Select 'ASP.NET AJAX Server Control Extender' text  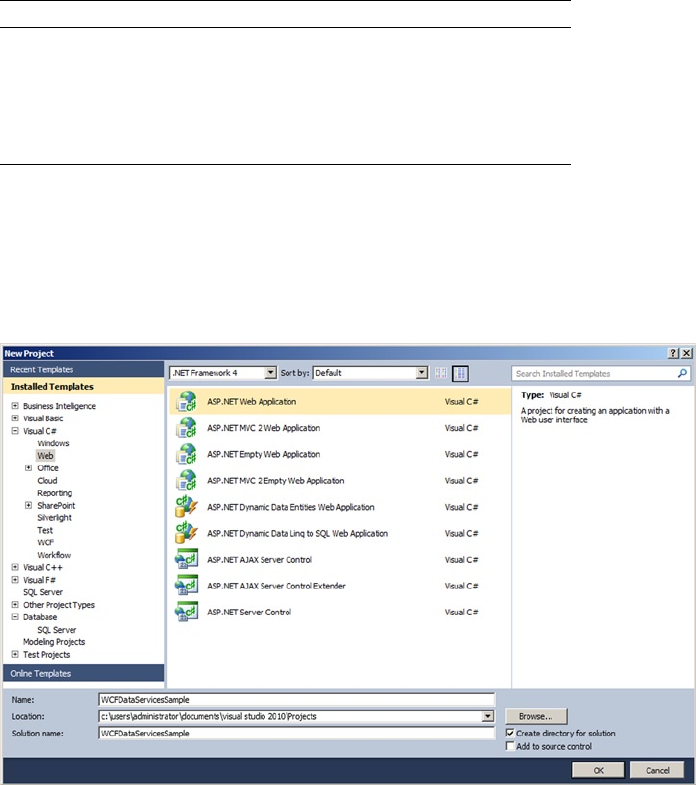click(x=276, y=586)
